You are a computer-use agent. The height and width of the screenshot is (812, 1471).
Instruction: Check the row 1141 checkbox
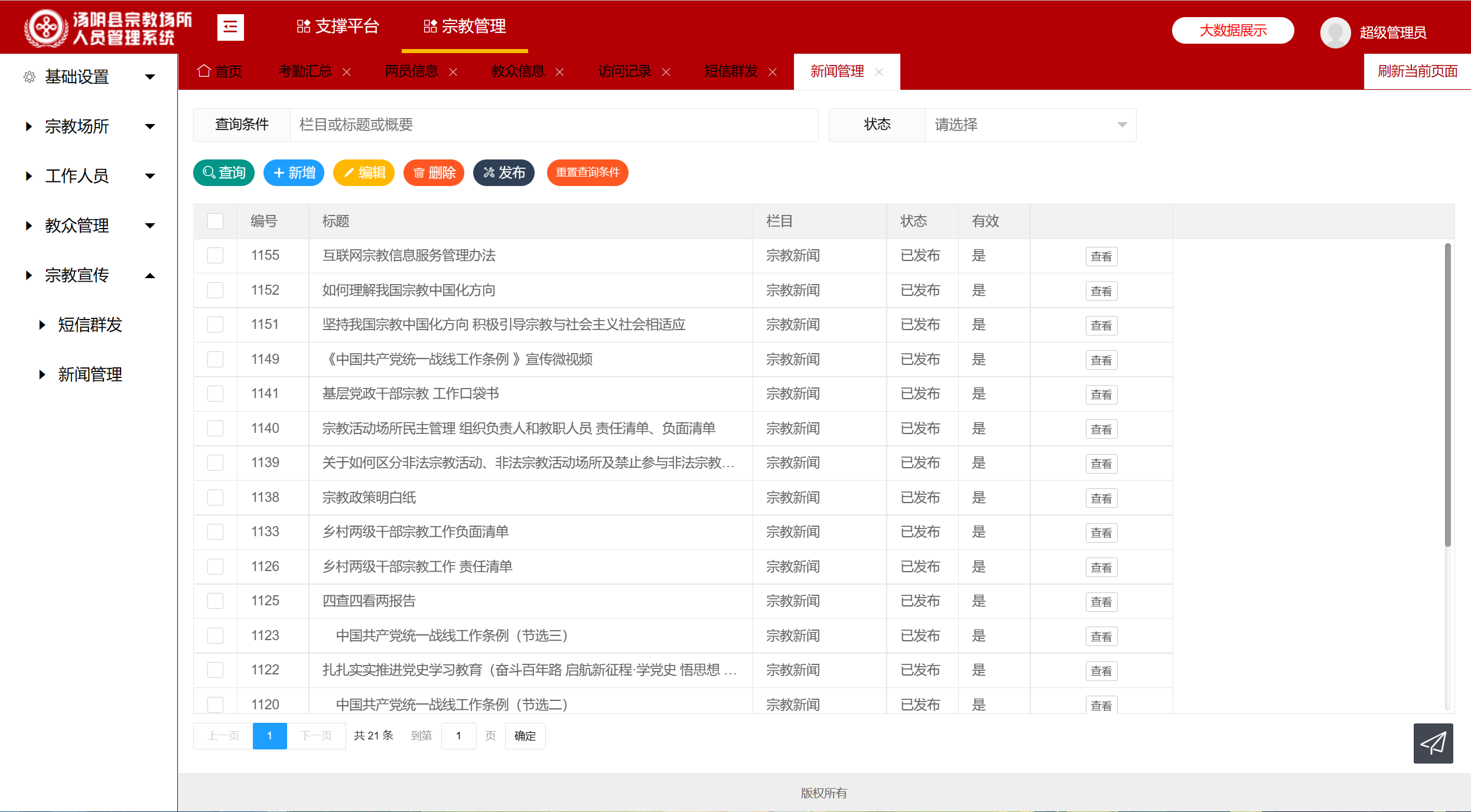(x=215, y=394)
